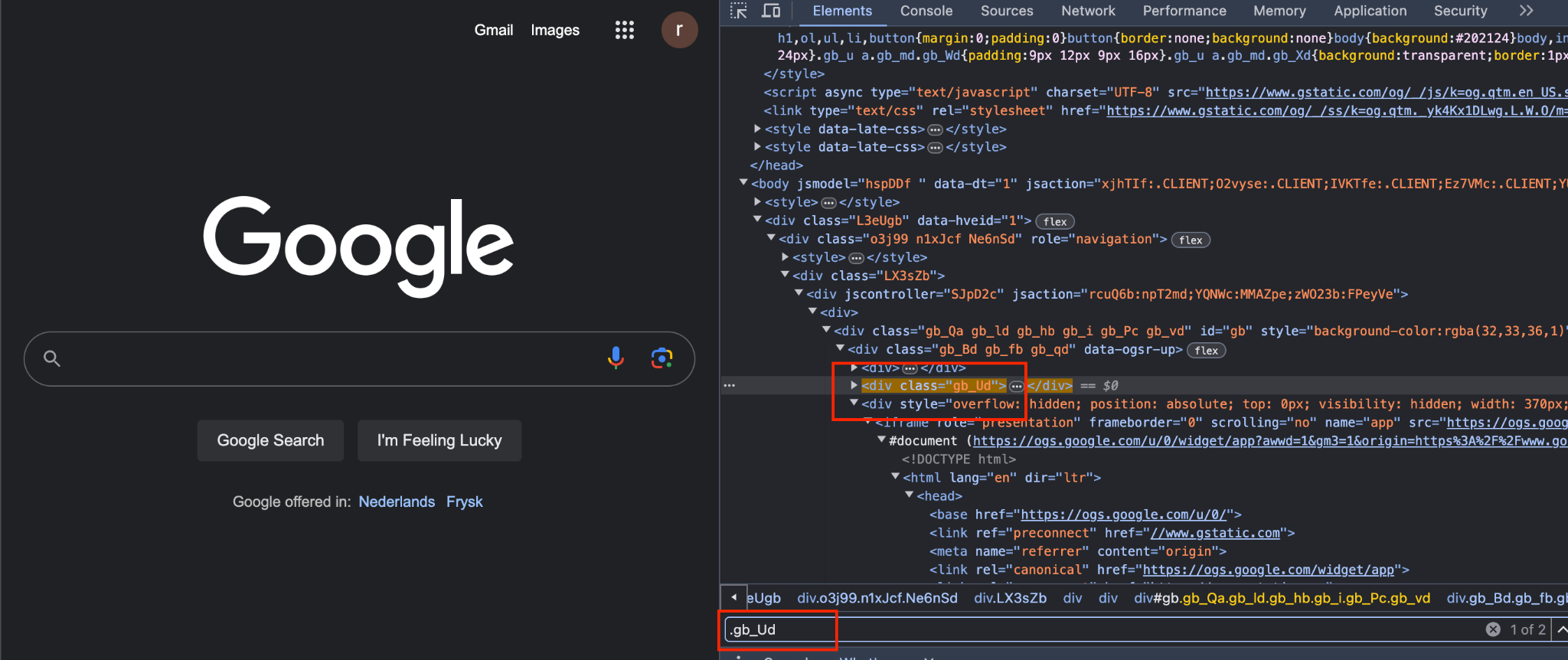The width and height of the screenshot is (1568, 660).
Task: Select breadcrumb div.o3j99.n1xJcf.Ne6nSd
Action: (x=877, y=598)
